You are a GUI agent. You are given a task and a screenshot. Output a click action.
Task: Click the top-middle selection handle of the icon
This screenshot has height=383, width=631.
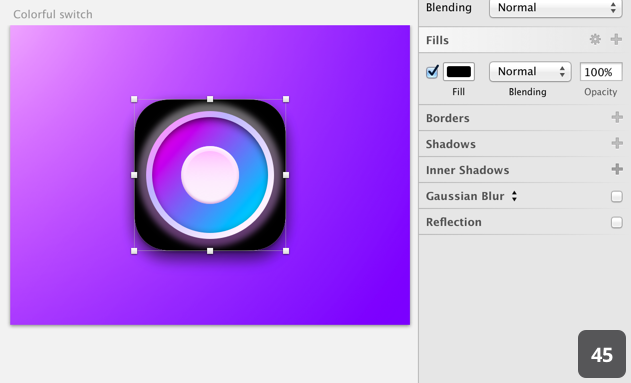[210, 99]
